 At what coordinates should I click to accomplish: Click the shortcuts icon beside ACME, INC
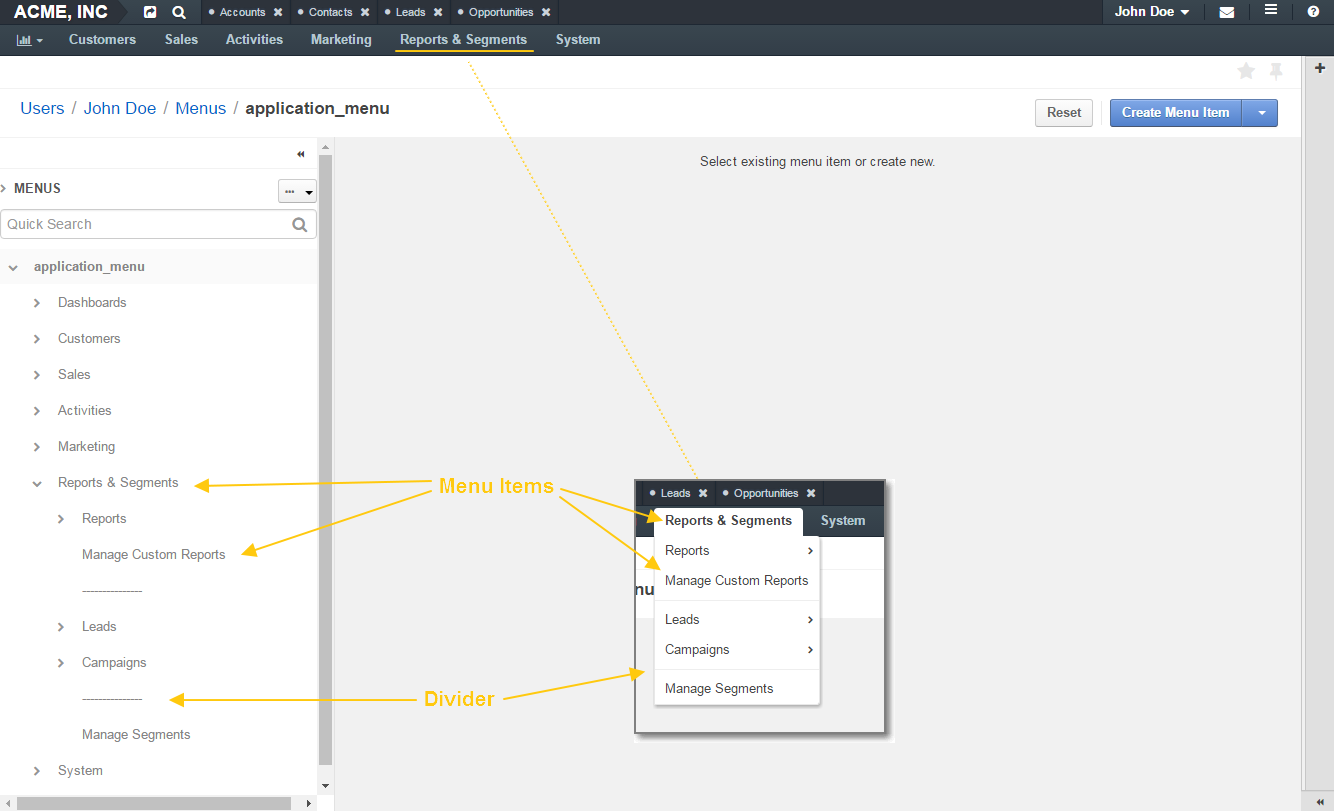click(150, 12)
